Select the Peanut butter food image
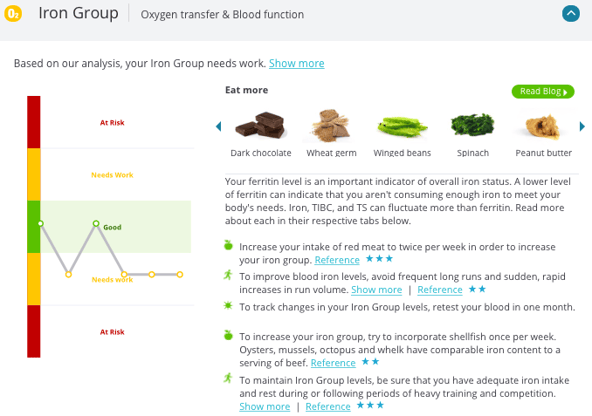 point(543,127)
